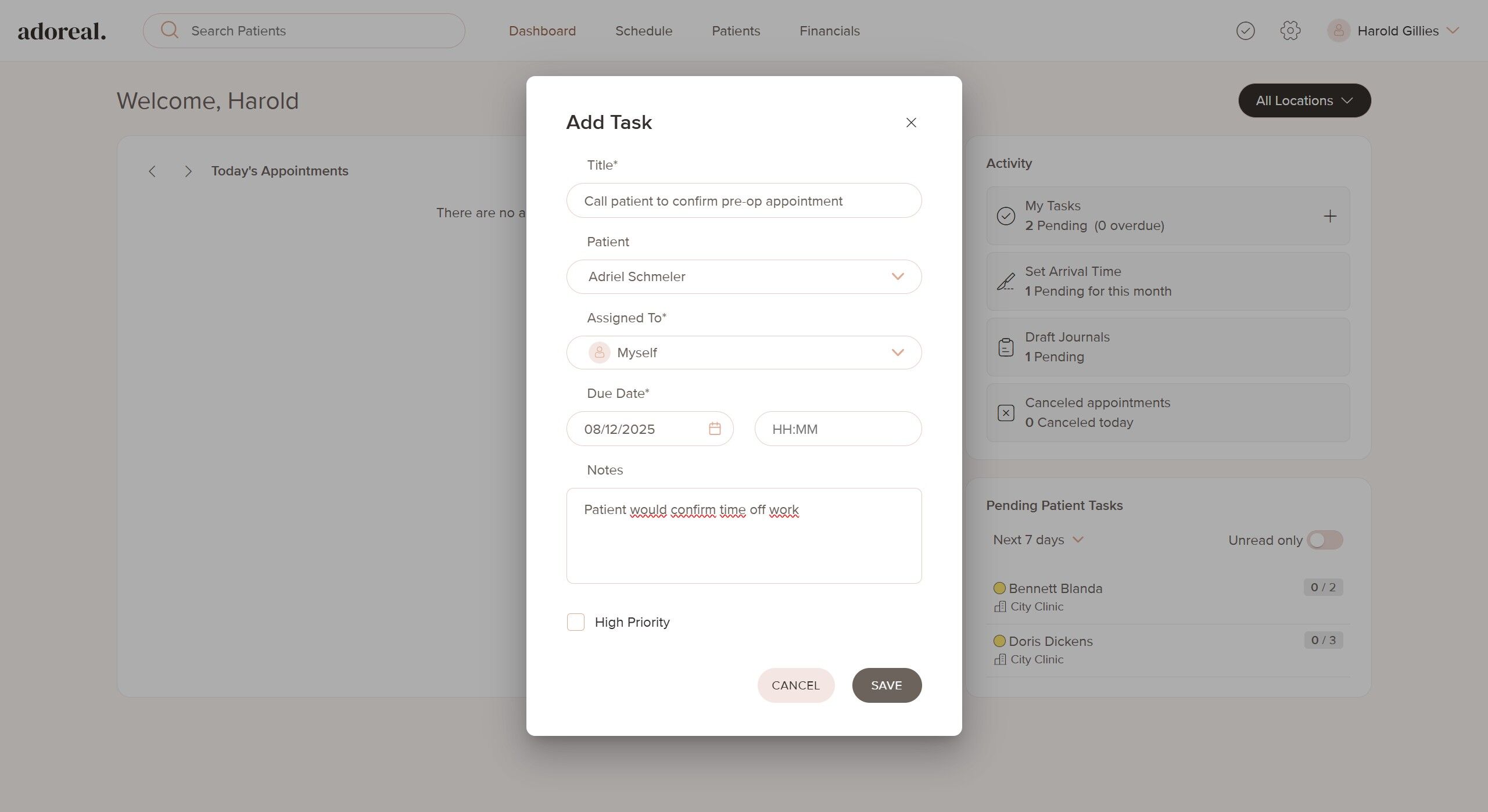Open the due date calendar icon
The width and height of the screenshot is (1488, 812).
[715, 429]
